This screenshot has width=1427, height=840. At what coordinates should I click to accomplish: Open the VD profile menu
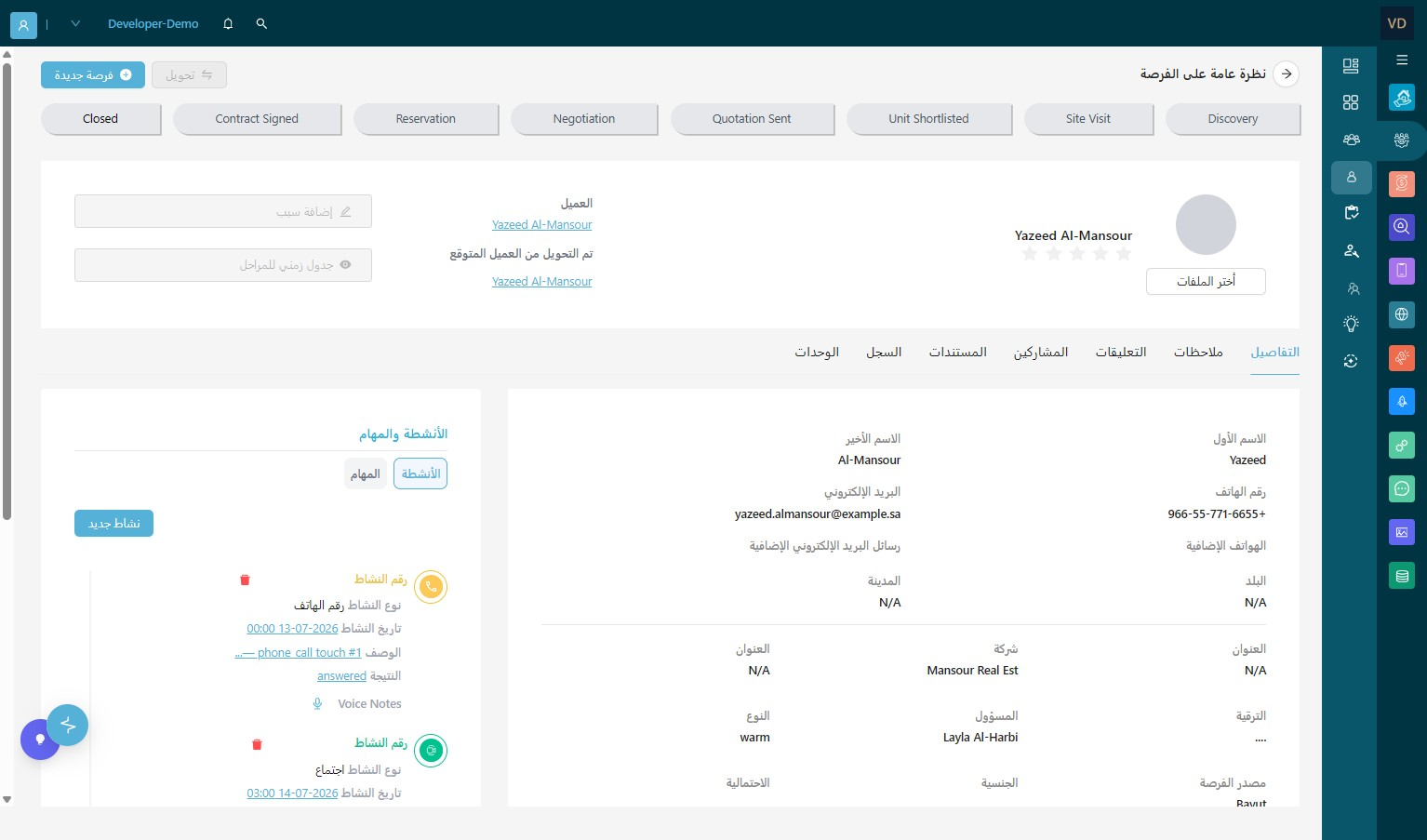(1396, 23)
